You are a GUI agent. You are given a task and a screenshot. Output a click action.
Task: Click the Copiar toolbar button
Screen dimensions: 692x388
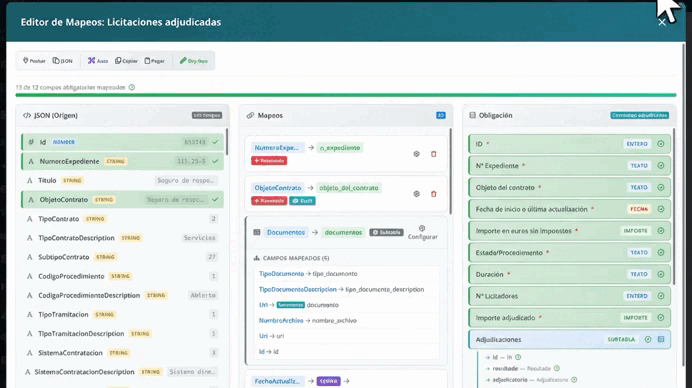(x=127, y=61)
